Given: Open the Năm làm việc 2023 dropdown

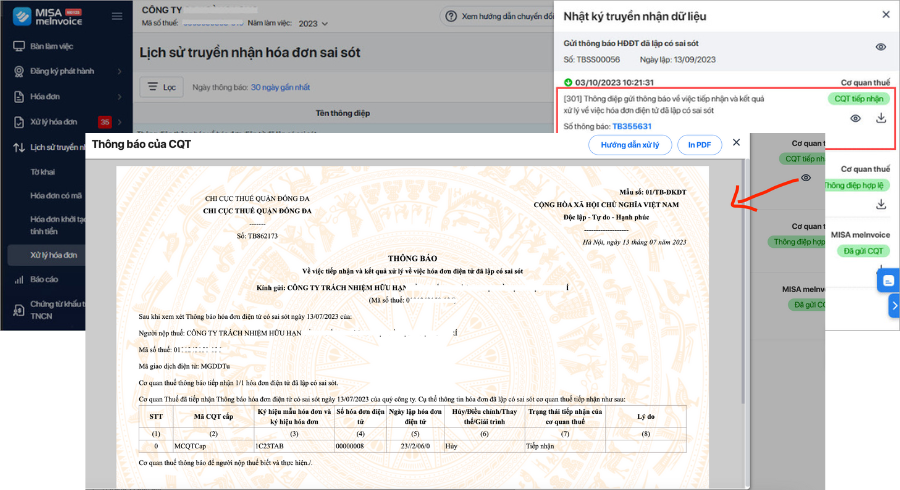Looking at the screenshot, I should coord(312,22).
